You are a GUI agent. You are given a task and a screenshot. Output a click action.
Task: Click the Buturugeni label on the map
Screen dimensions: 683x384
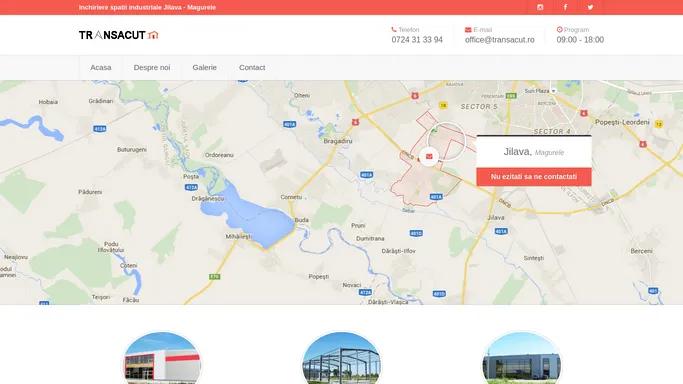pos(132,149)
